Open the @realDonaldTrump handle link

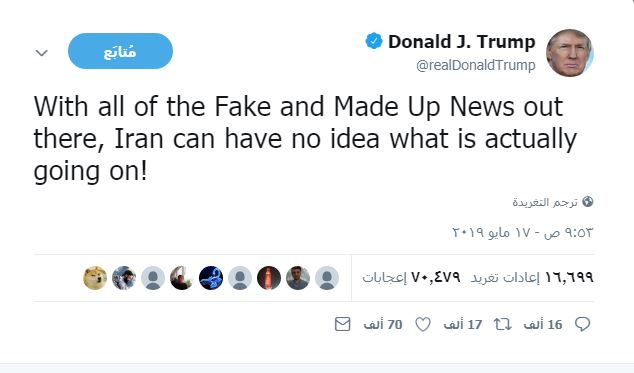click(x=476, y=65)
